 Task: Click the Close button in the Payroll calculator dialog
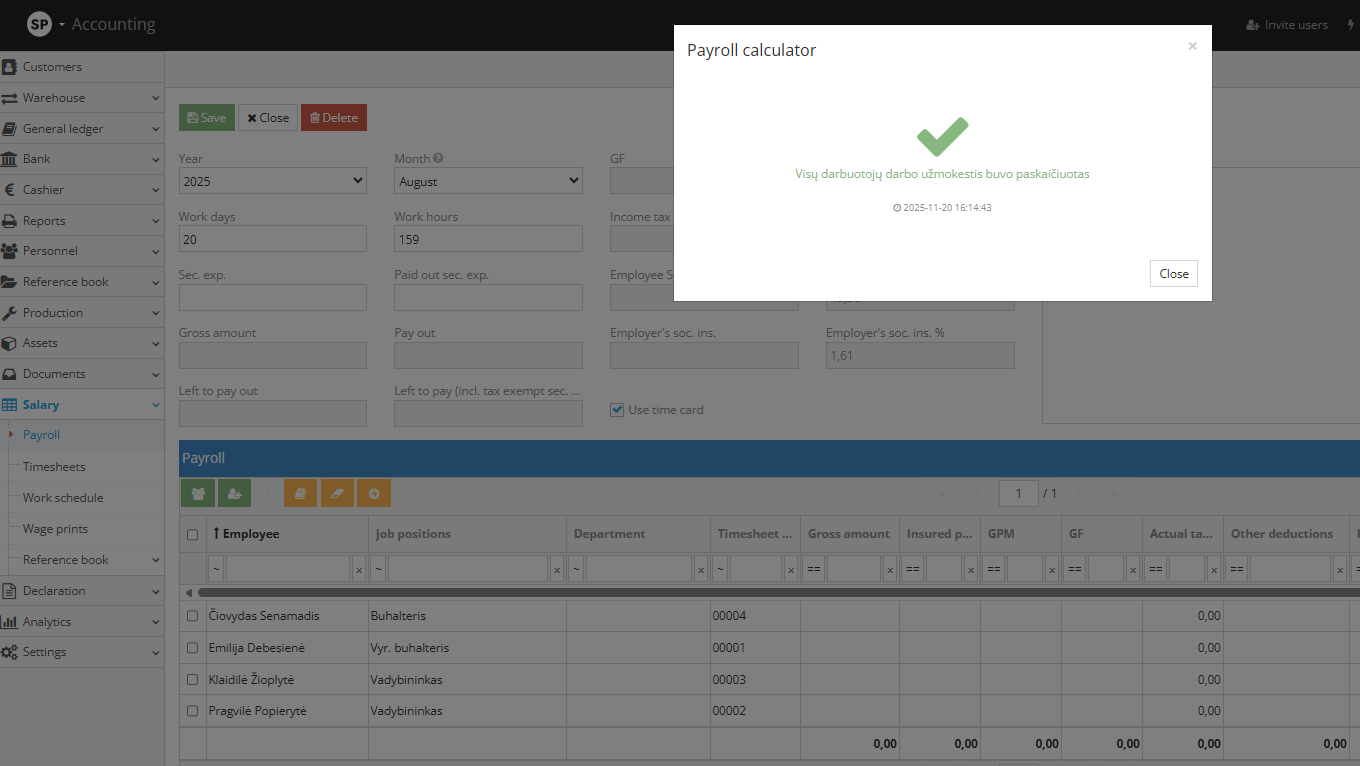(x=1173, y=273)
